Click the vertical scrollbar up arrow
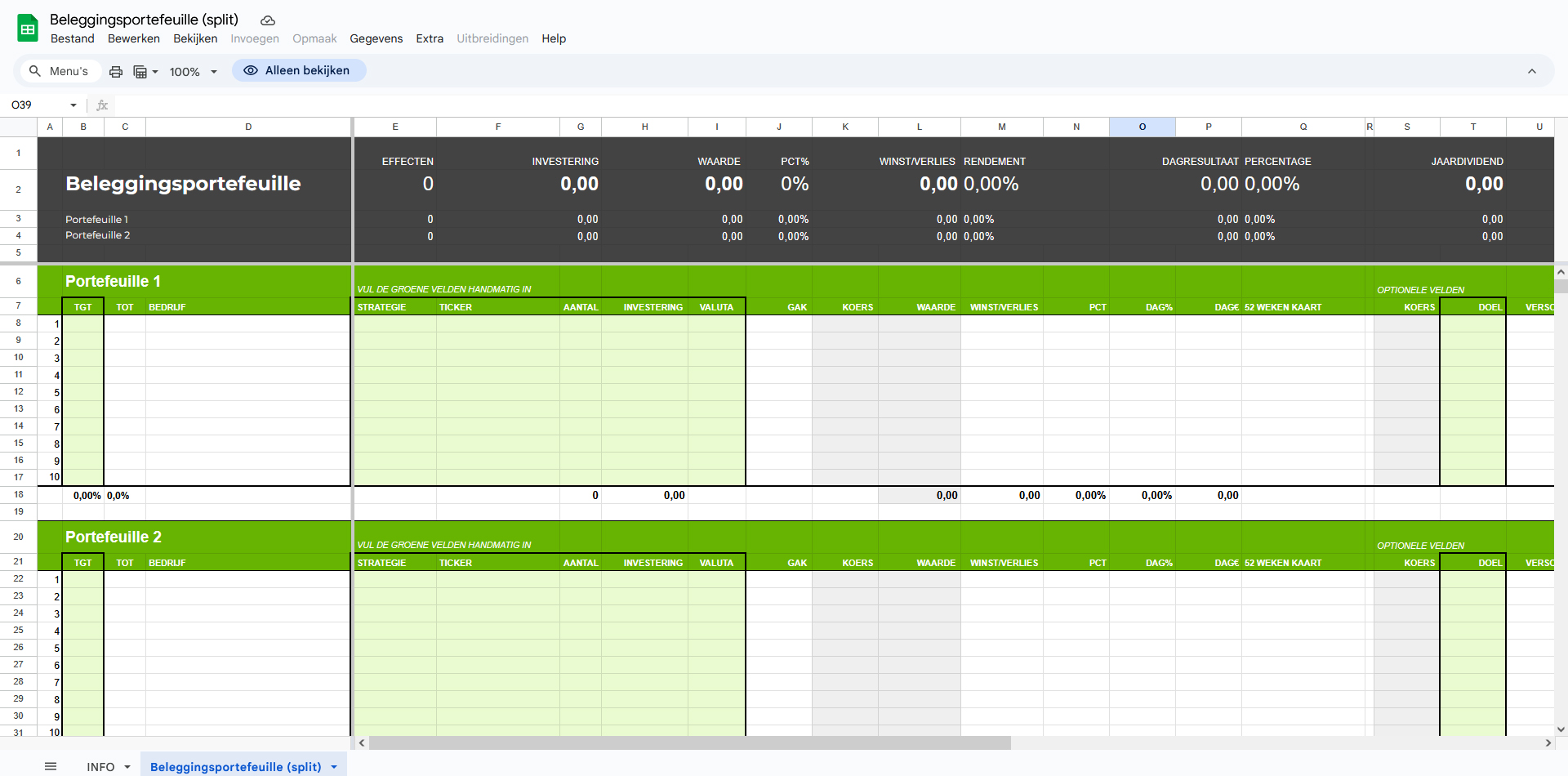The image size is (1568, 776). coord(1561,272)
